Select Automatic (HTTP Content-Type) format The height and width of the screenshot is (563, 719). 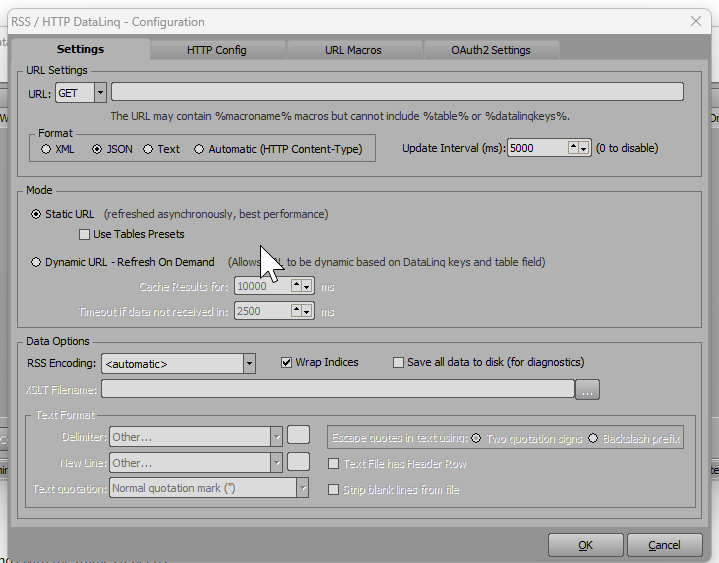coord(199,149)
